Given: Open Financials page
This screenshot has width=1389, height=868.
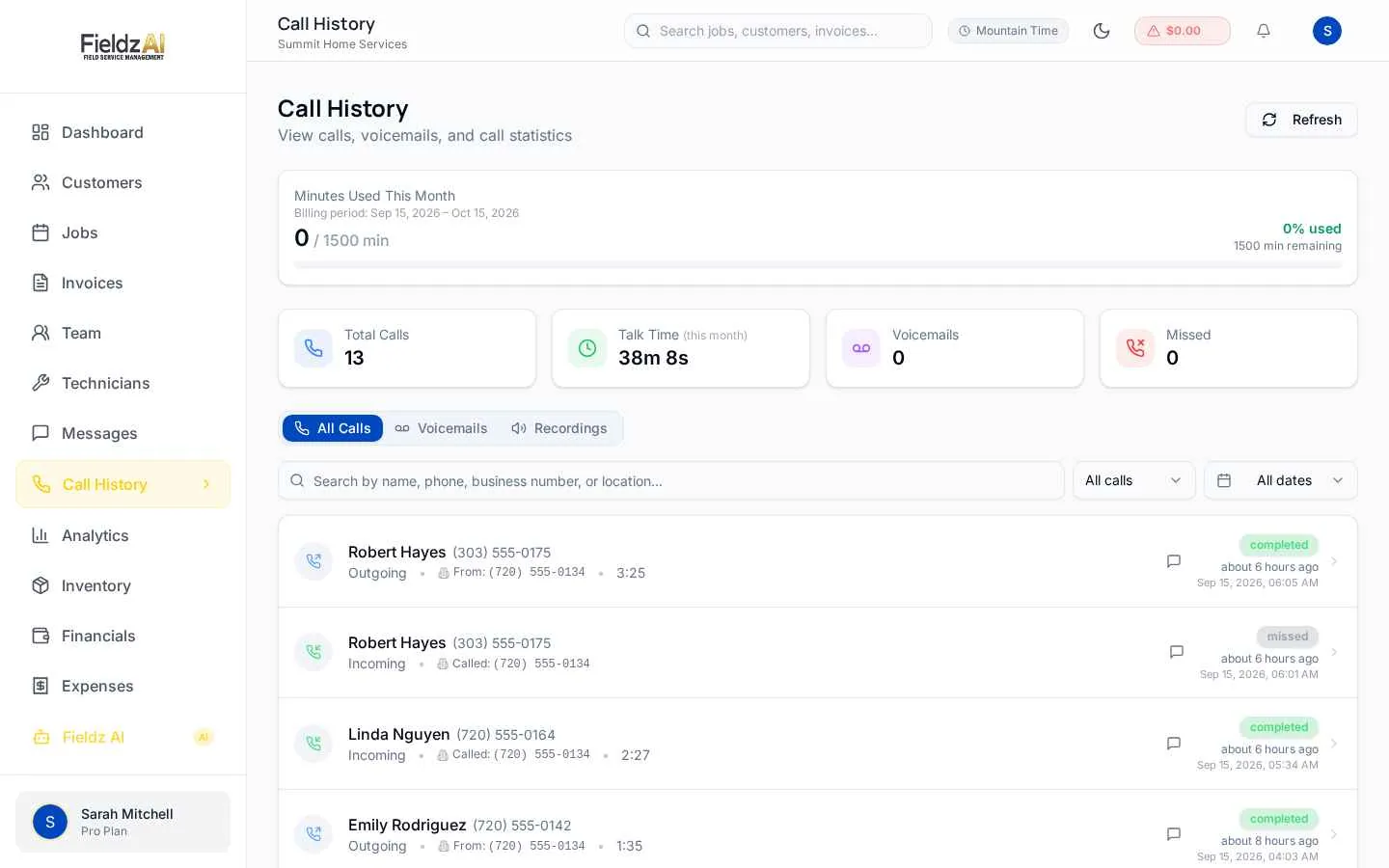Looking at the screenshot, I should coord(123,636).
